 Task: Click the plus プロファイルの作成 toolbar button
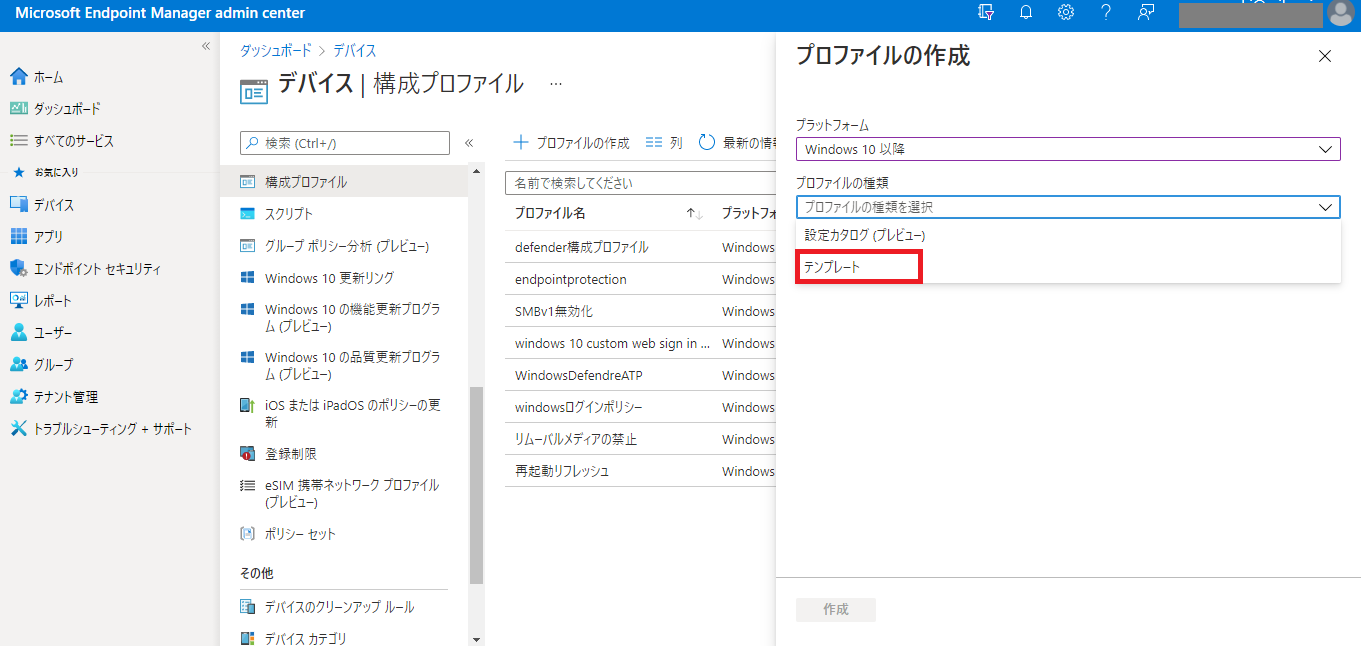[571, 143]
